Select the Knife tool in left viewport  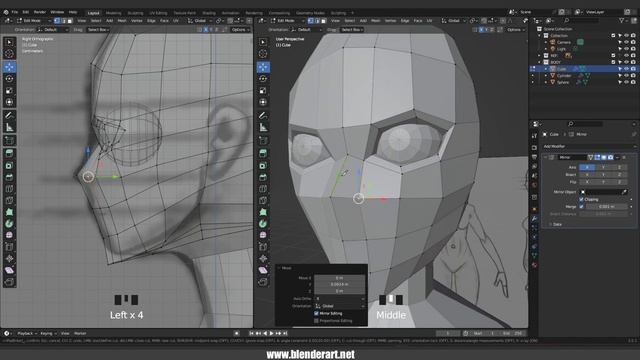point(9,200)
